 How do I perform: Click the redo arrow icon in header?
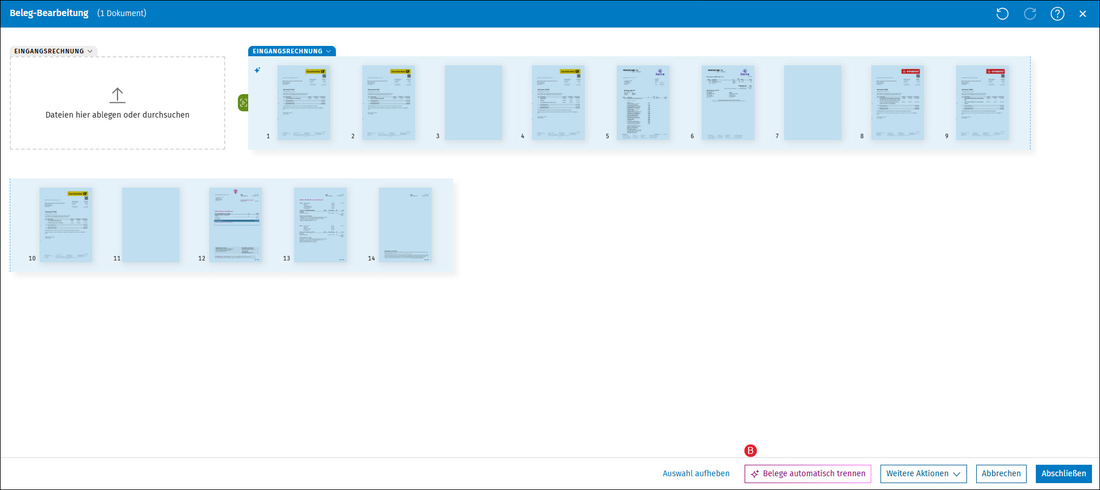pos(1030,14)
